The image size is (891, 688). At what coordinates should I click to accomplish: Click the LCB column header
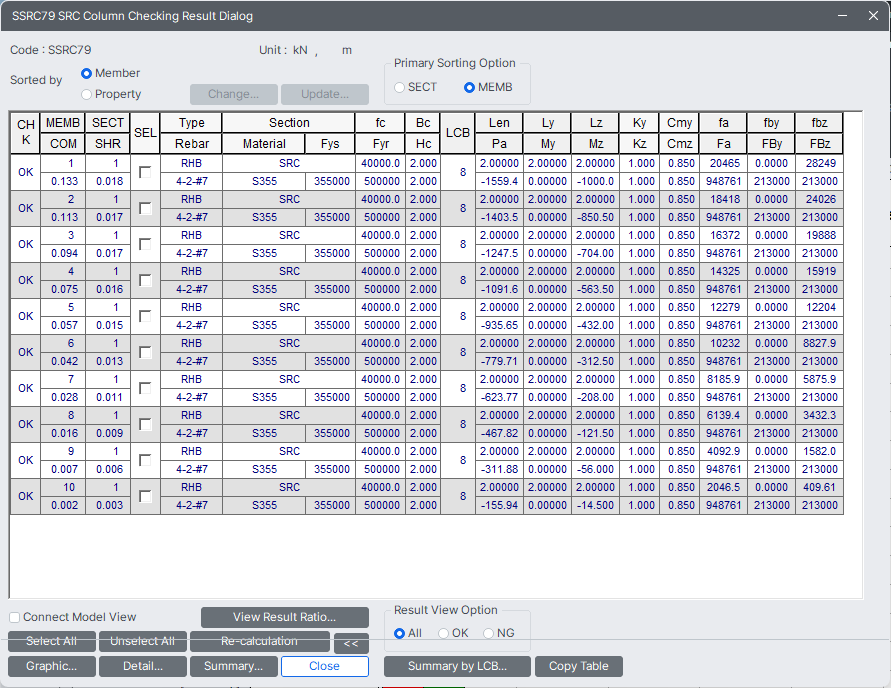tap(457, 133)
